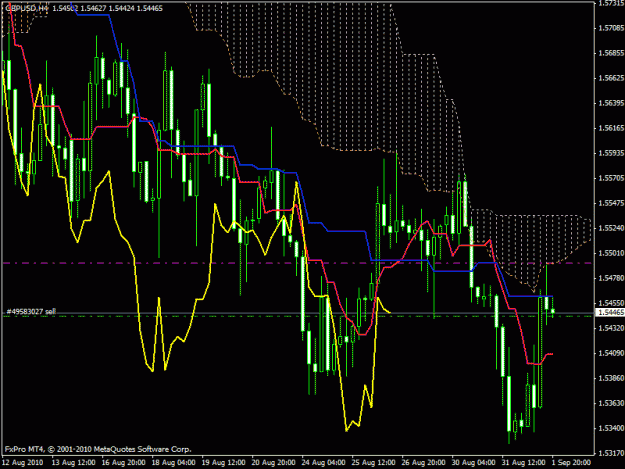Click the 26 Aug 20:00 time label
Image resolution: width=625 pixels, height=469 pixels.
[423, 462]
